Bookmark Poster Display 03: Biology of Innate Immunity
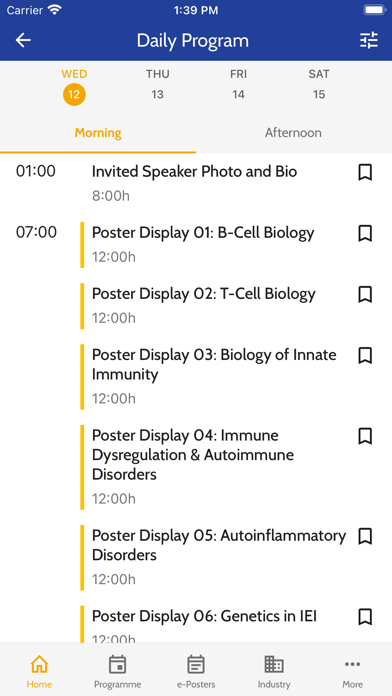 tap(365, 355)
